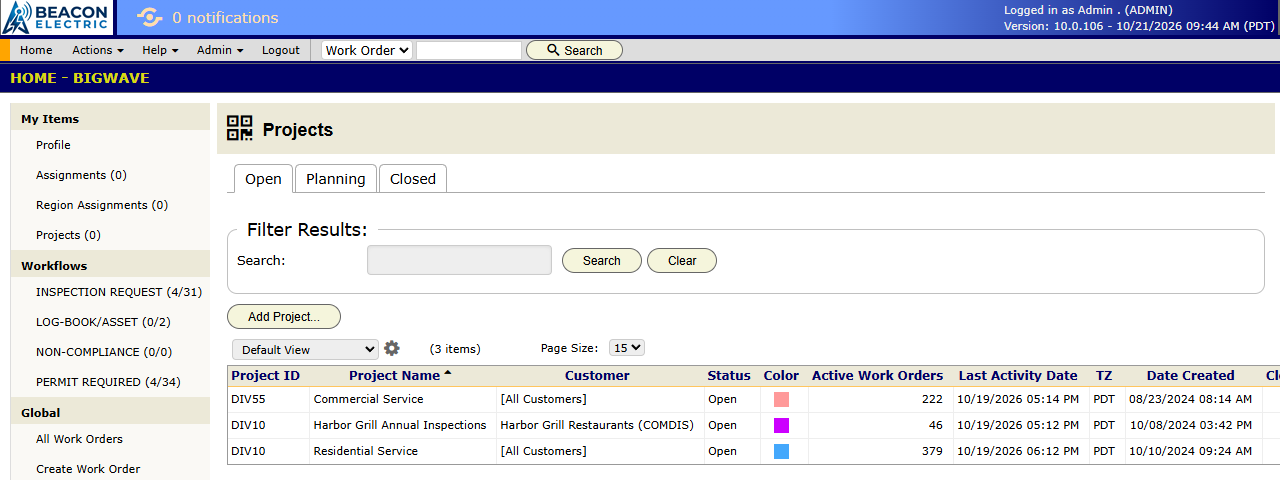Viewport: 1280px width, 480px height.
Task: Sort by Last Activity Date column
Action: (x=1018, y=376)
